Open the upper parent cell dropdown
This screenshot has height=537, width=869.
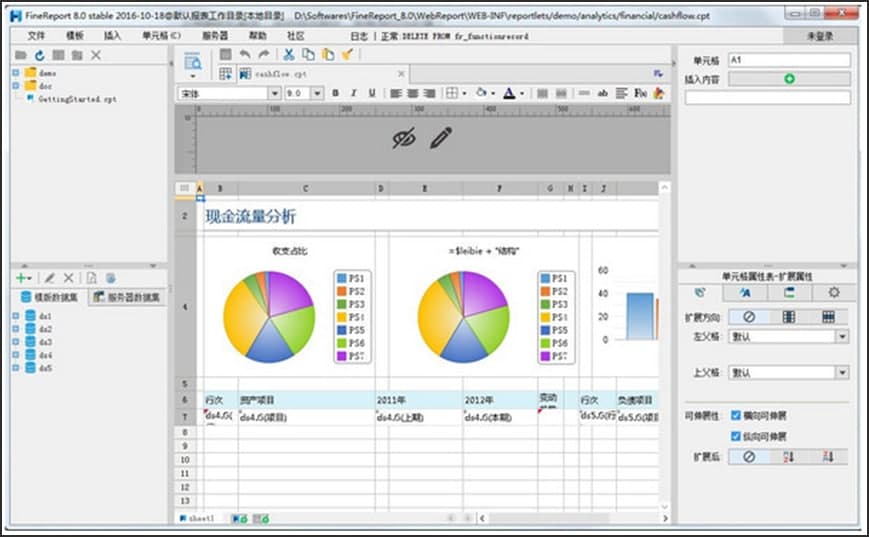(842, 372)
